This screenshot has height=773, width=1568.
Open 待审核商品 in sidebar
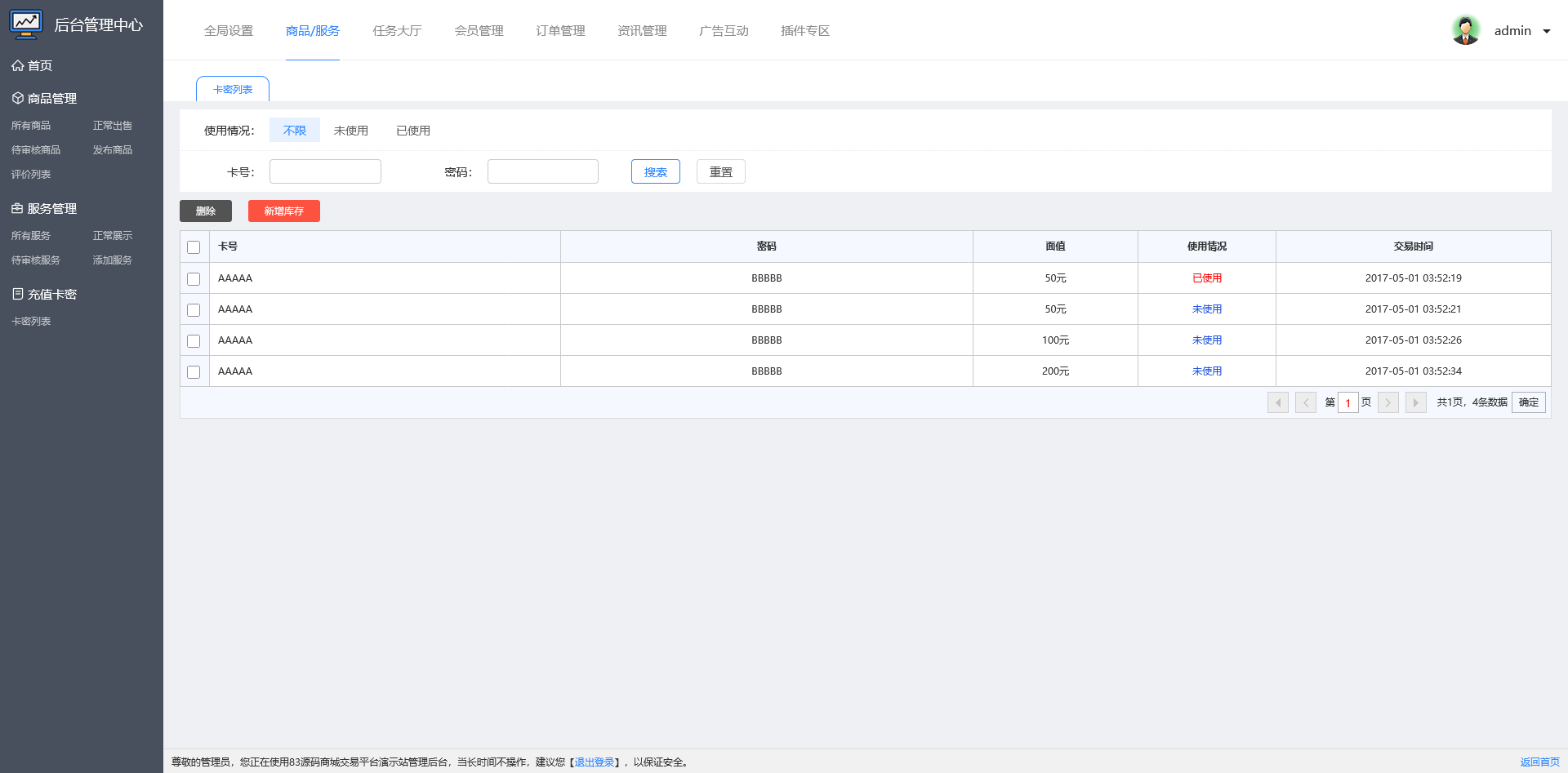click(x=36, y=150)
